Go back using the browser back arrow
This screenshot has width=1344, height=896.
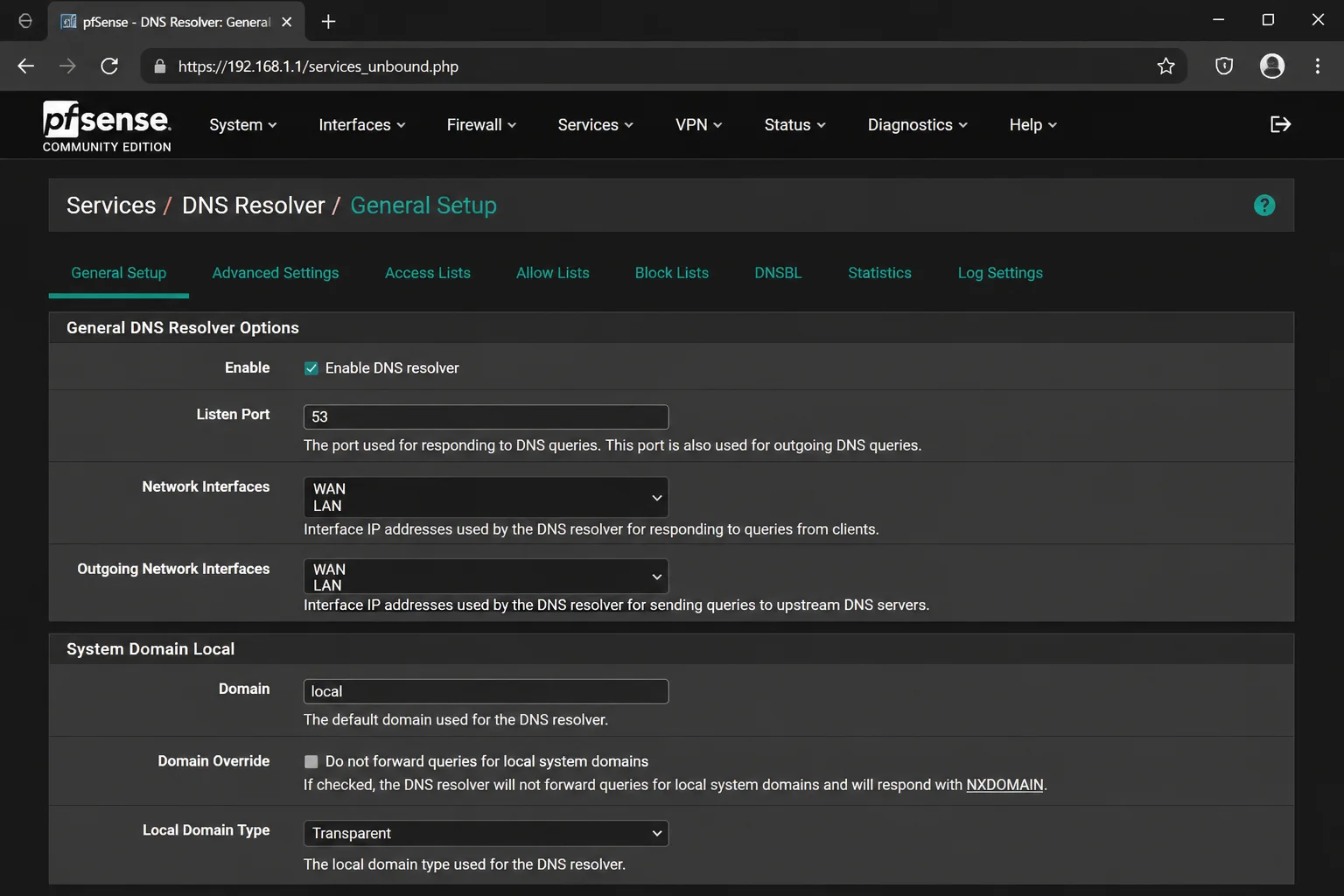click(25, 66)
